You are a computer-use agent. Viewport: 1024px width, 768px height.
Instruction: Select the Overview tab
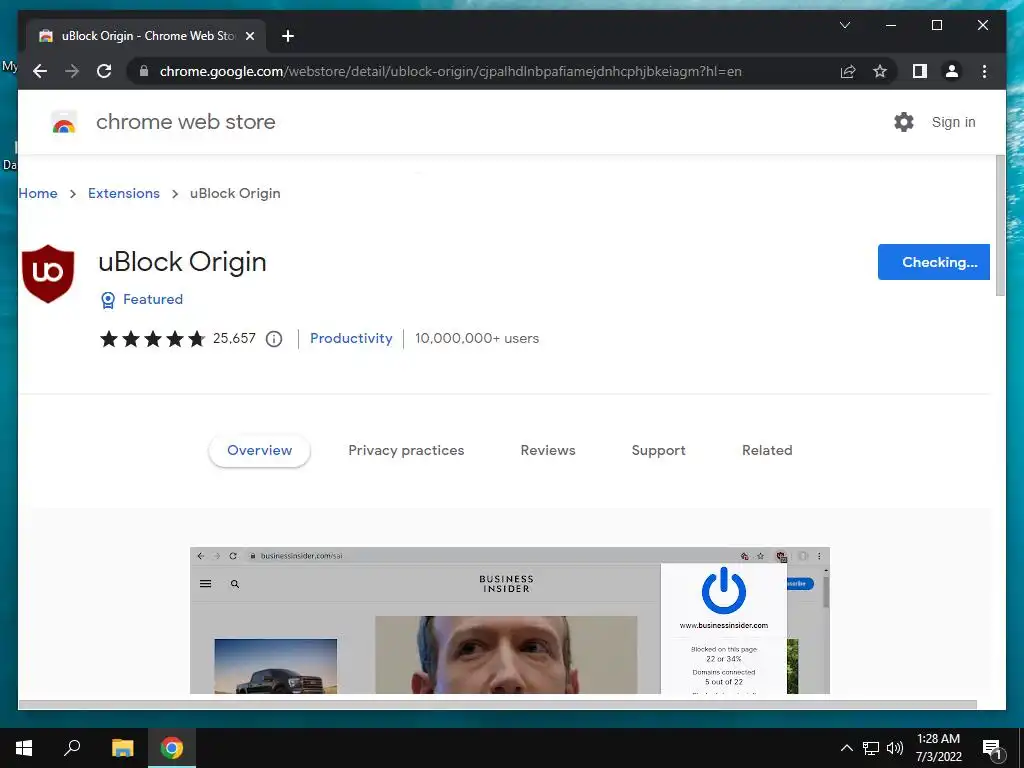point(259,450)
